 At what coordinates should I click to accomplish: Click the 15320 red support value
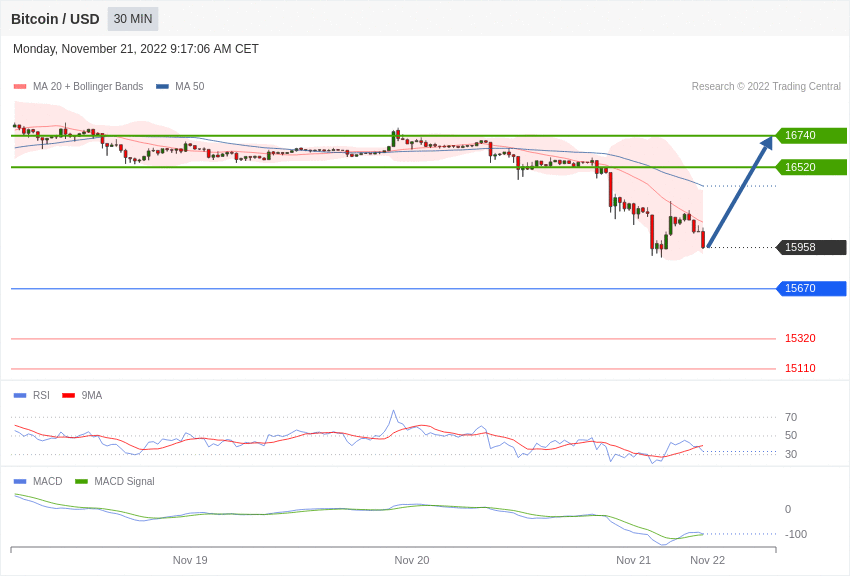click(x=800, y=339)
